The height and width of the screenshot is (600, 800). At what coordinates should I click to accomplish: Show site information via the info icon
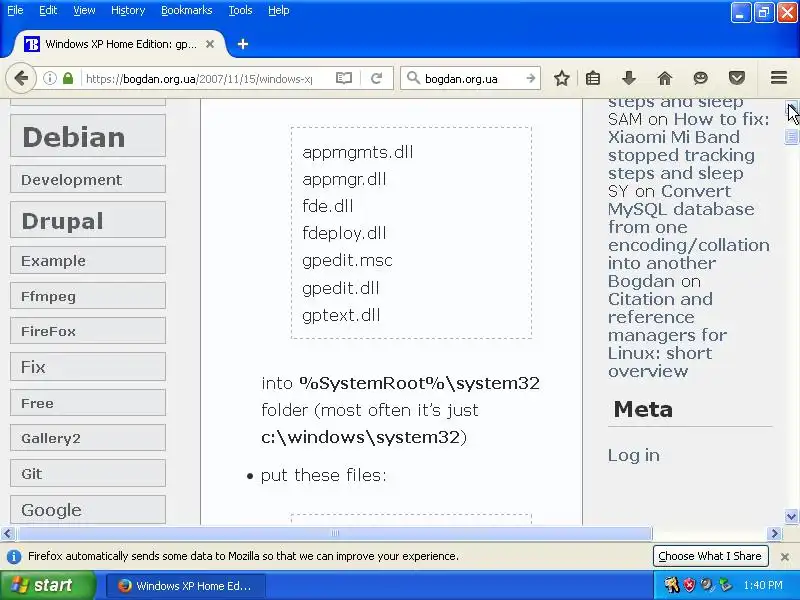pyautogui.click(x=49, y=79)
